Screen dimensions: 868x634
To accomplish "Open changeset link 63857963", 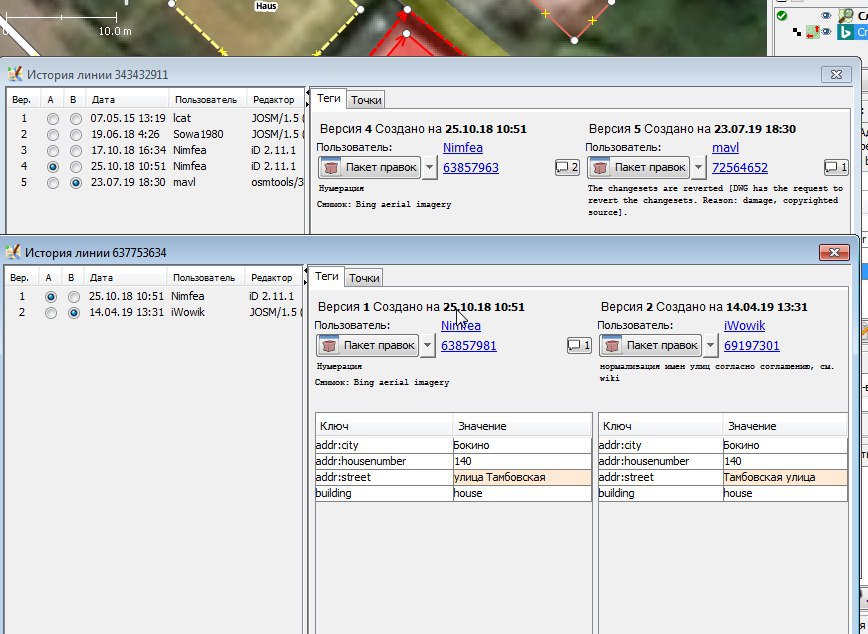I will click(x=471, y=168).
